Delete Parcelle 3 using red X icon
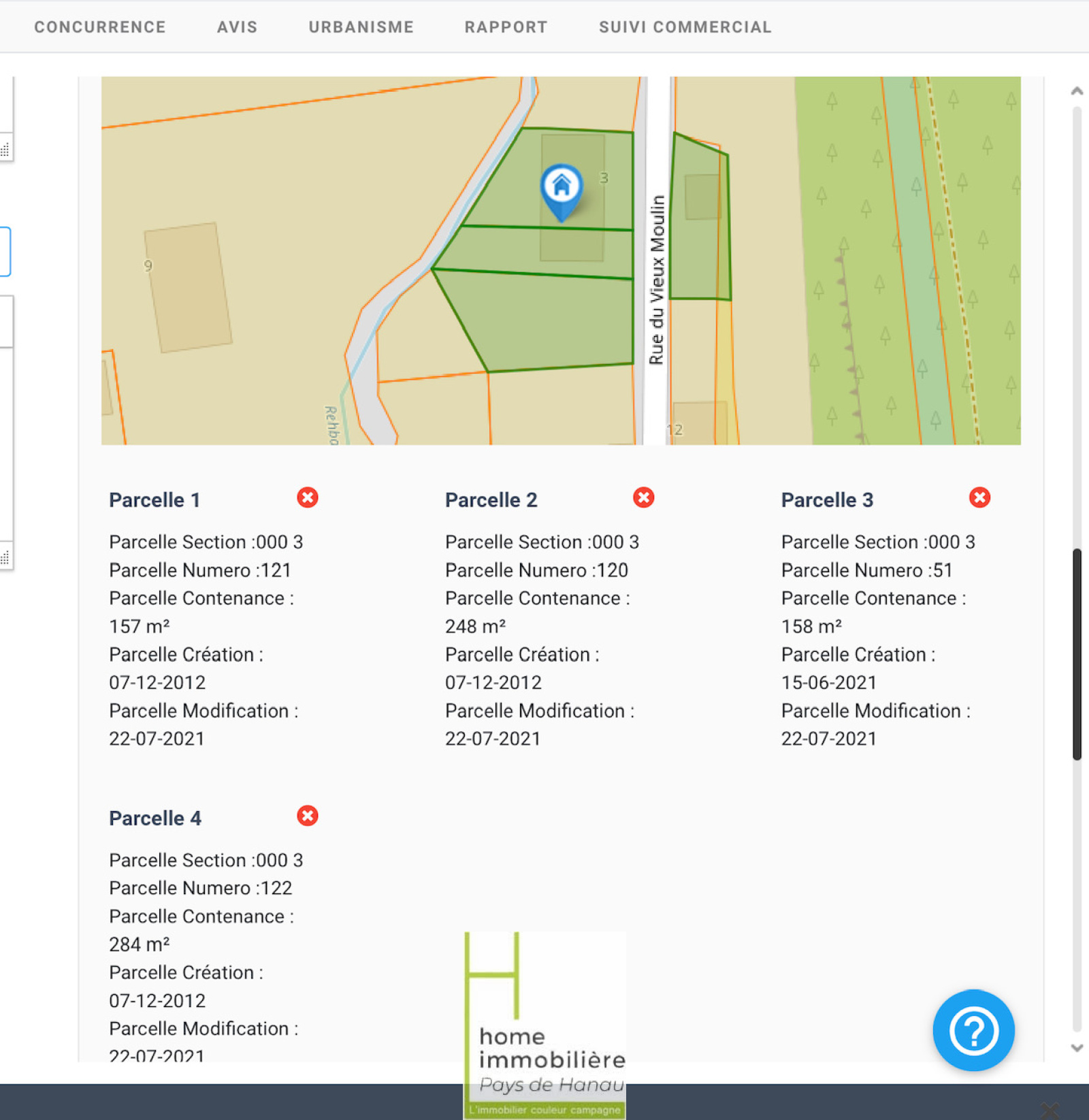The image size is (1089, 1120). click(x=979, y=497)
